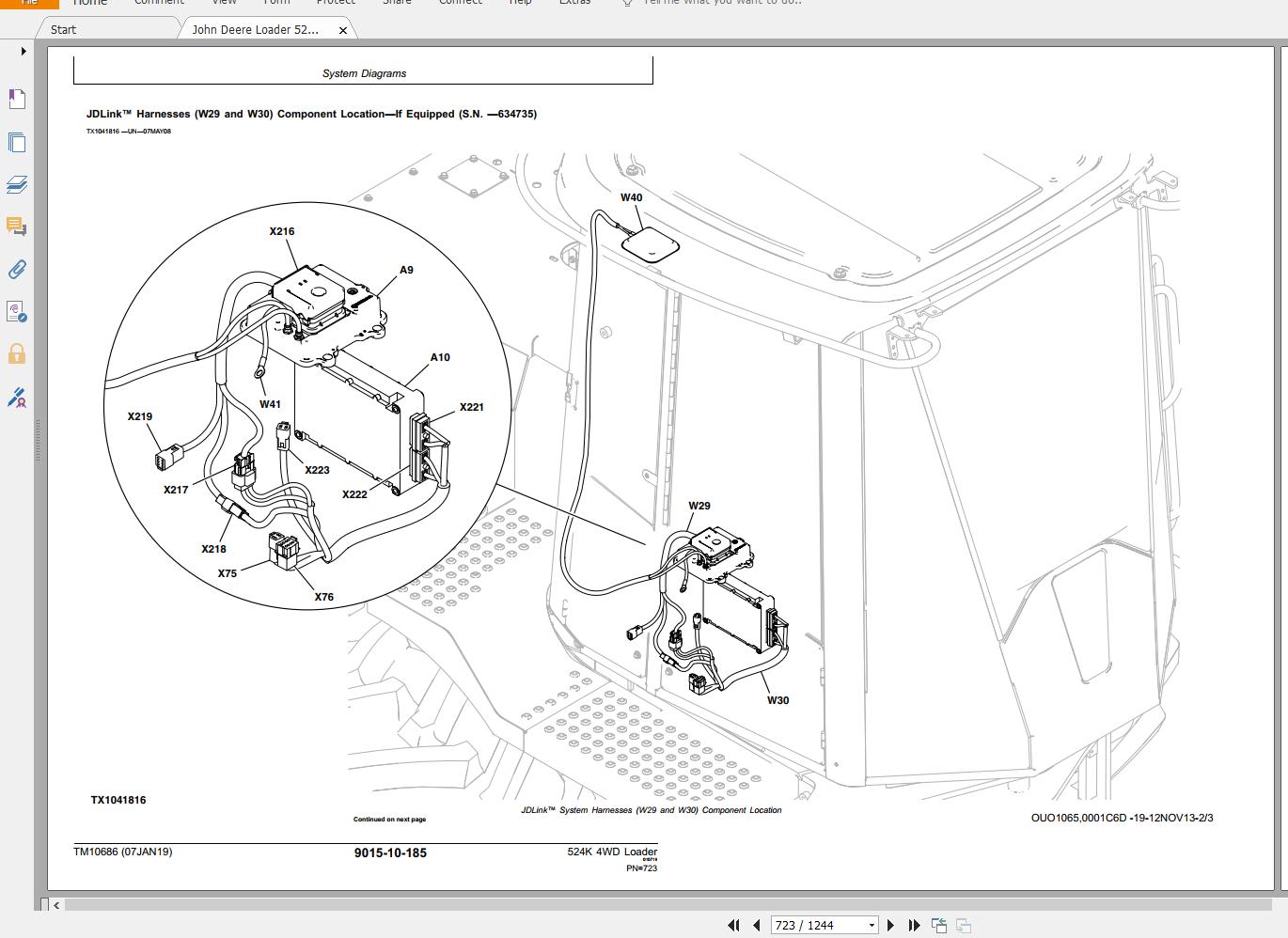Switch to the Start tab
Screen dimensions: 1288x938
(63, 29)
